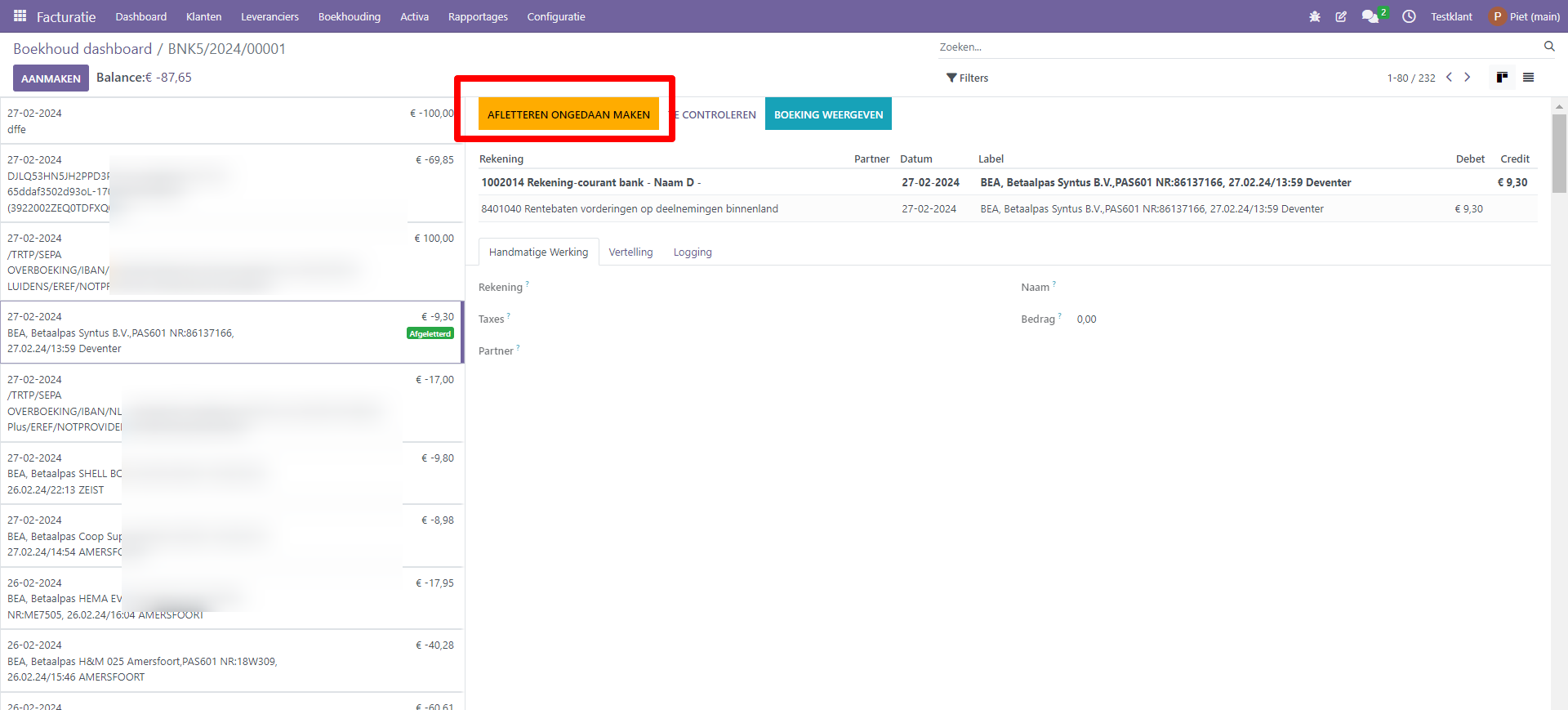
Task: Switch to list view icon
Action: pos(1528,78)
